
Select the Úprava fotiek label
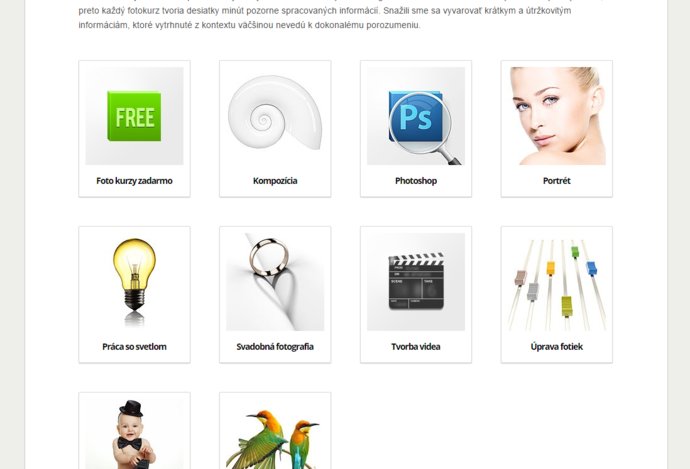coord(557,347)
